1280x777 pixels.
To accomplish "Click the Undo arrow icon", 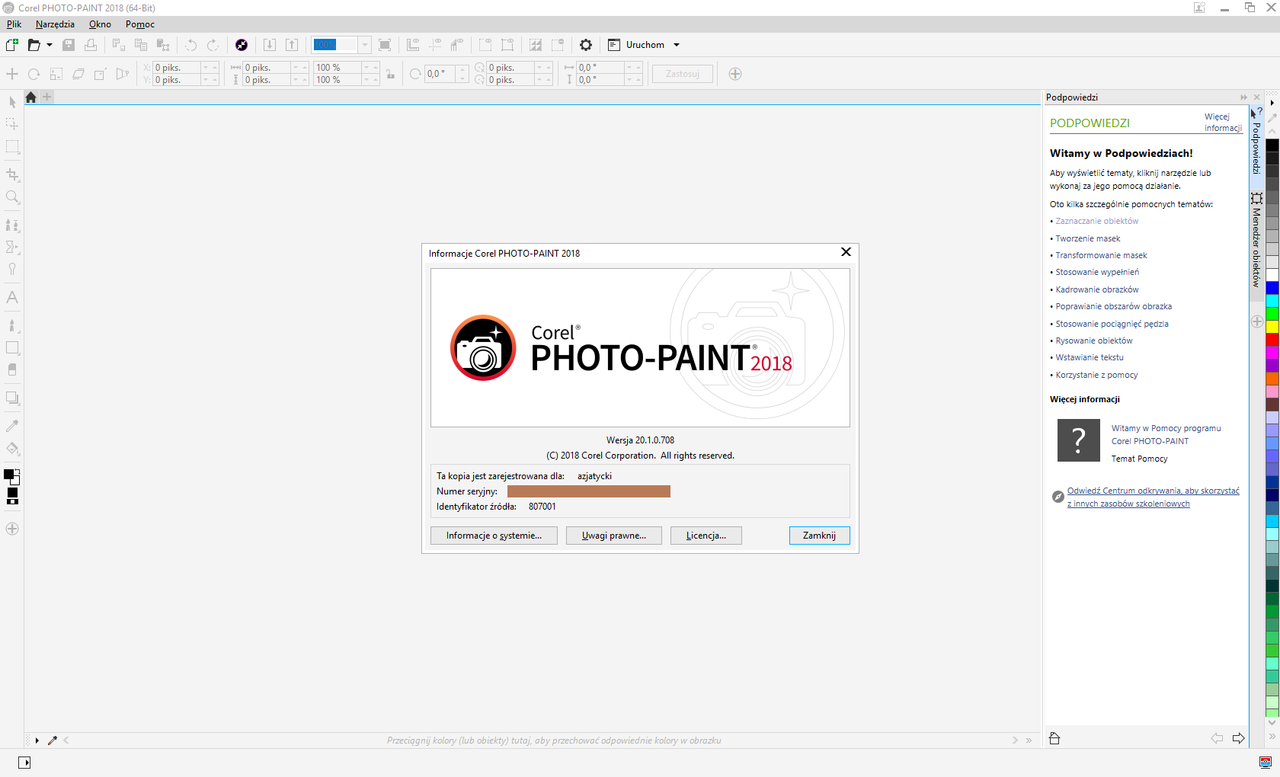I will [191, 45].
